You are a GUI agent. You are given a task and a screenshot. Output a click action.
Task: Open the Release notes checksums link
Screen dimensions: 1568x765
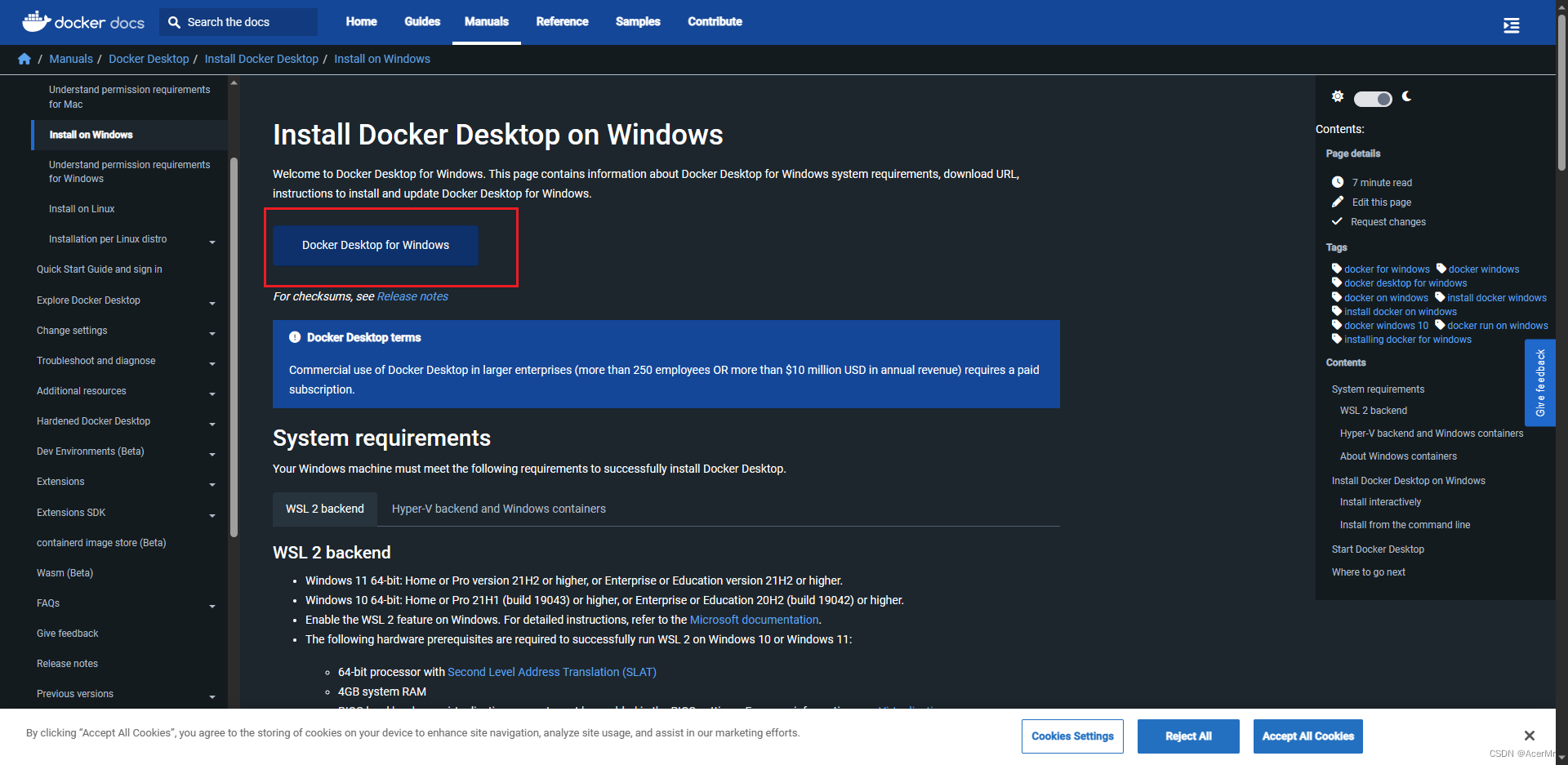click(x=412, y=296)
